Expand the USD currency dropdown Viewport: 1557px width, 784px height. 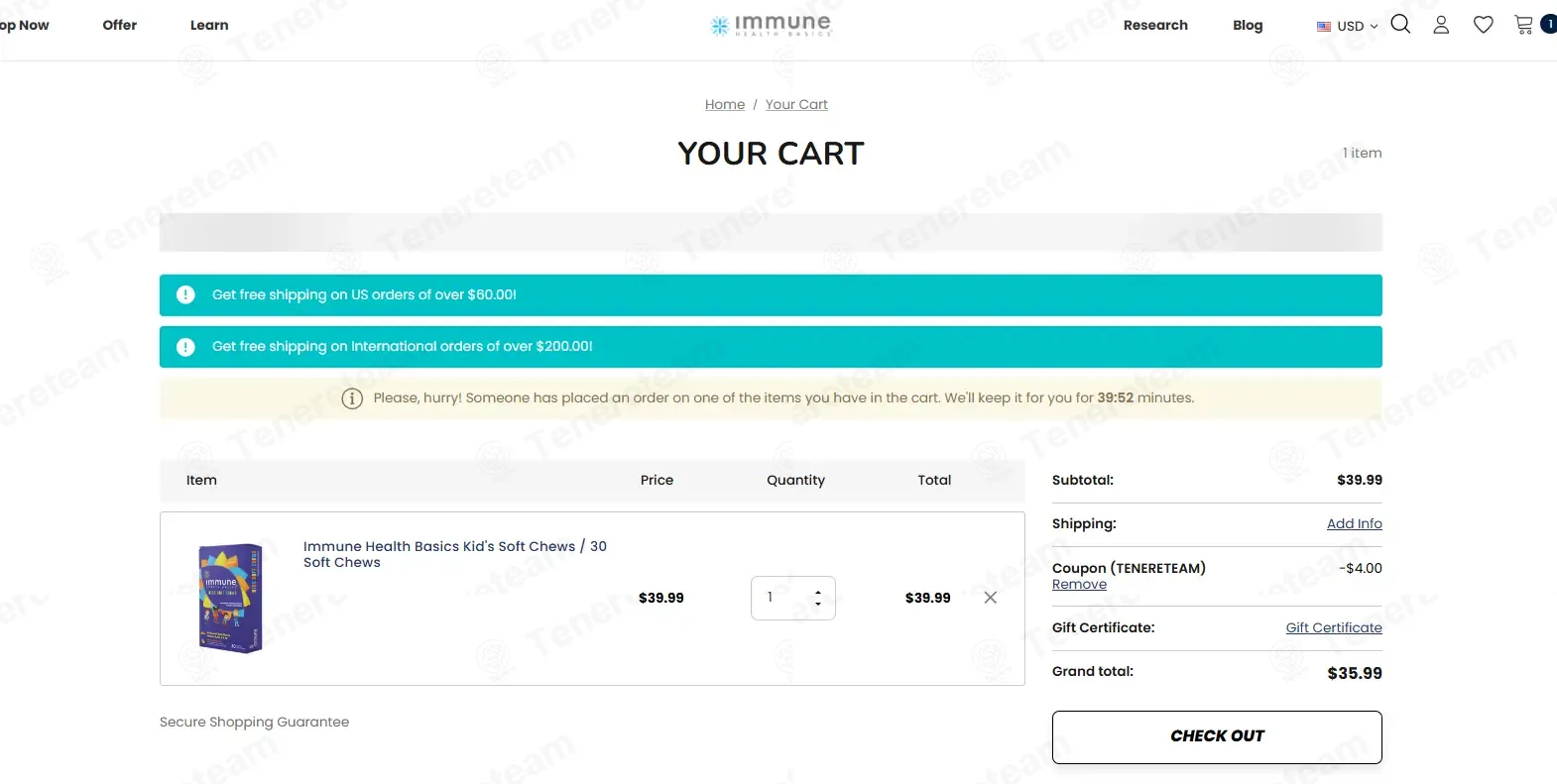point(1347,26)
